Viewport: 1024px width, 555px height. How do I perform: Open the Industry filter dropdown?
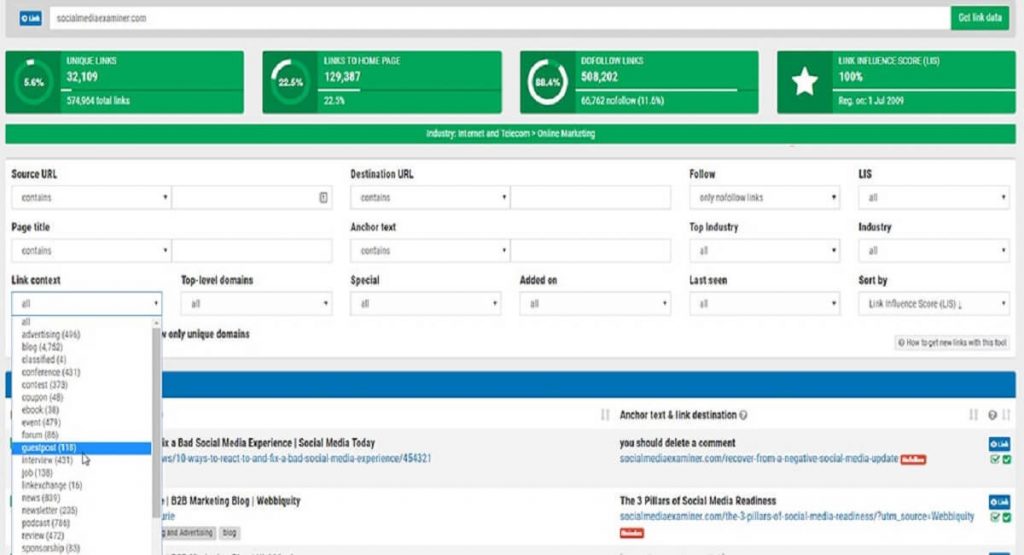click(x=934, y=251)
